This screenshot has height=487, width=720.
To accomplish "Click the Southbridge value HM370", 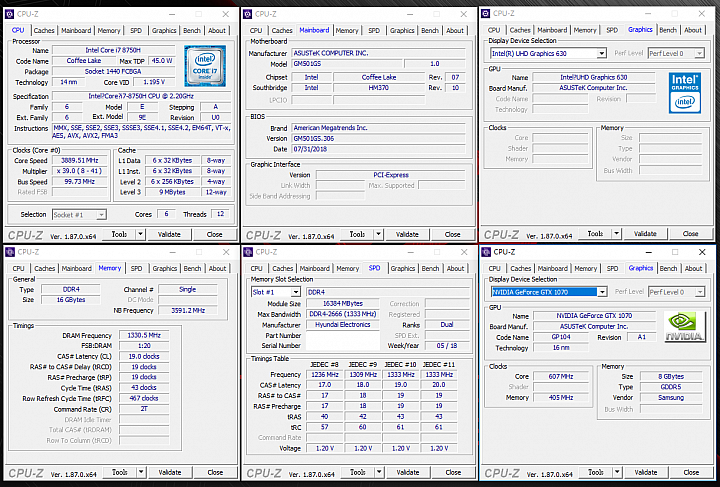I will click(x=379, y=88).
